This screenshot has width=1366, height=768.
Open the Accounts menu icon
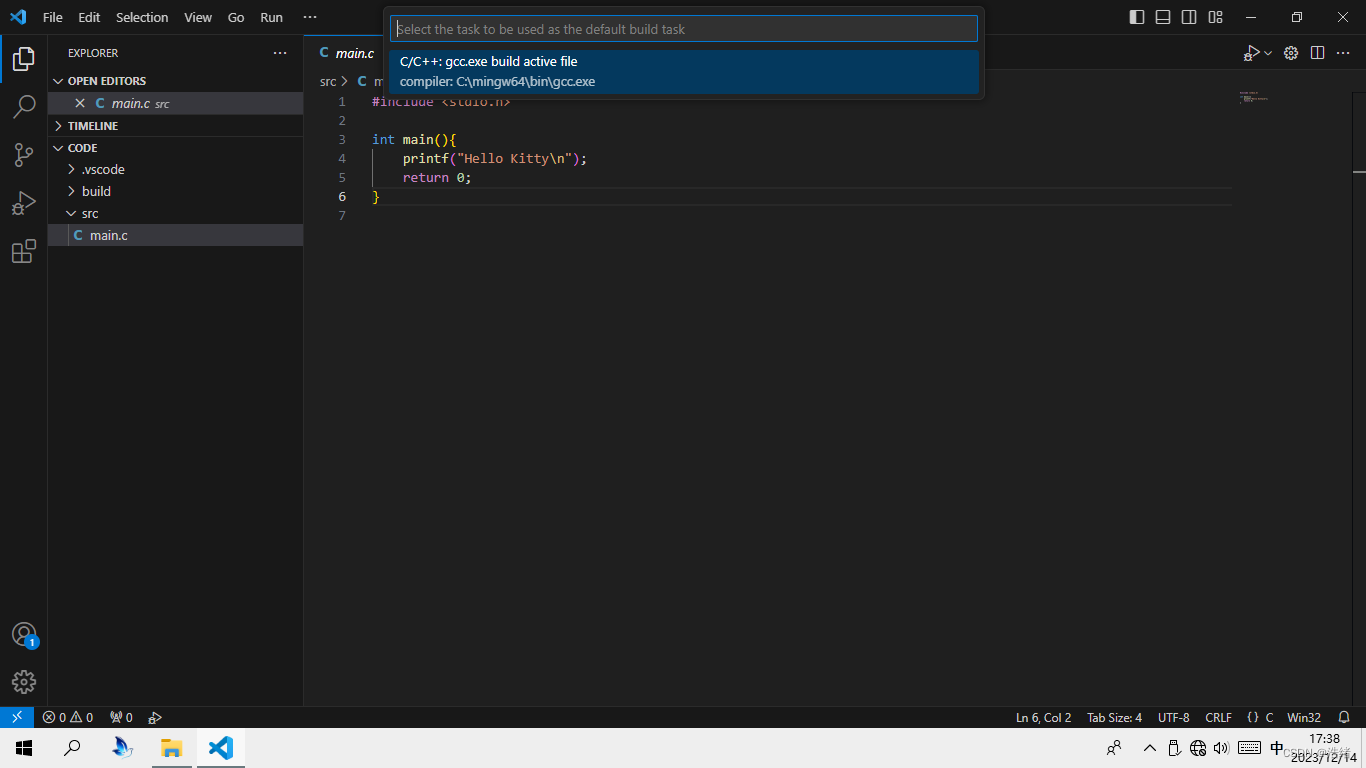point(24,635)
